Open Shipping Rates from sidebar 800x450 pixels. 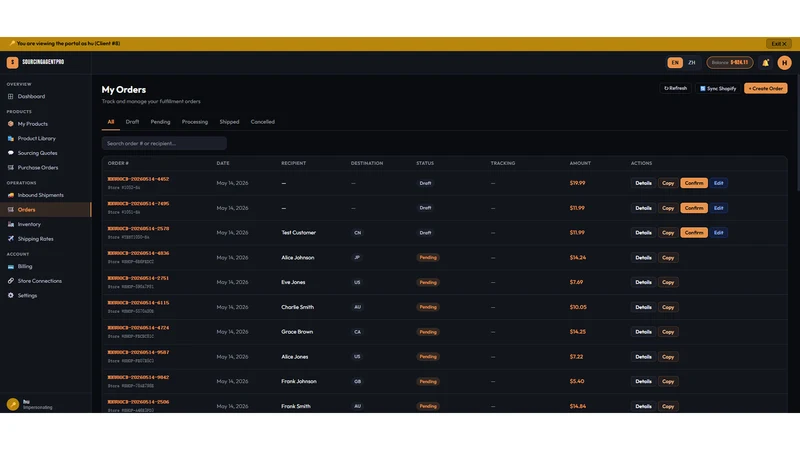pos(35,239)
